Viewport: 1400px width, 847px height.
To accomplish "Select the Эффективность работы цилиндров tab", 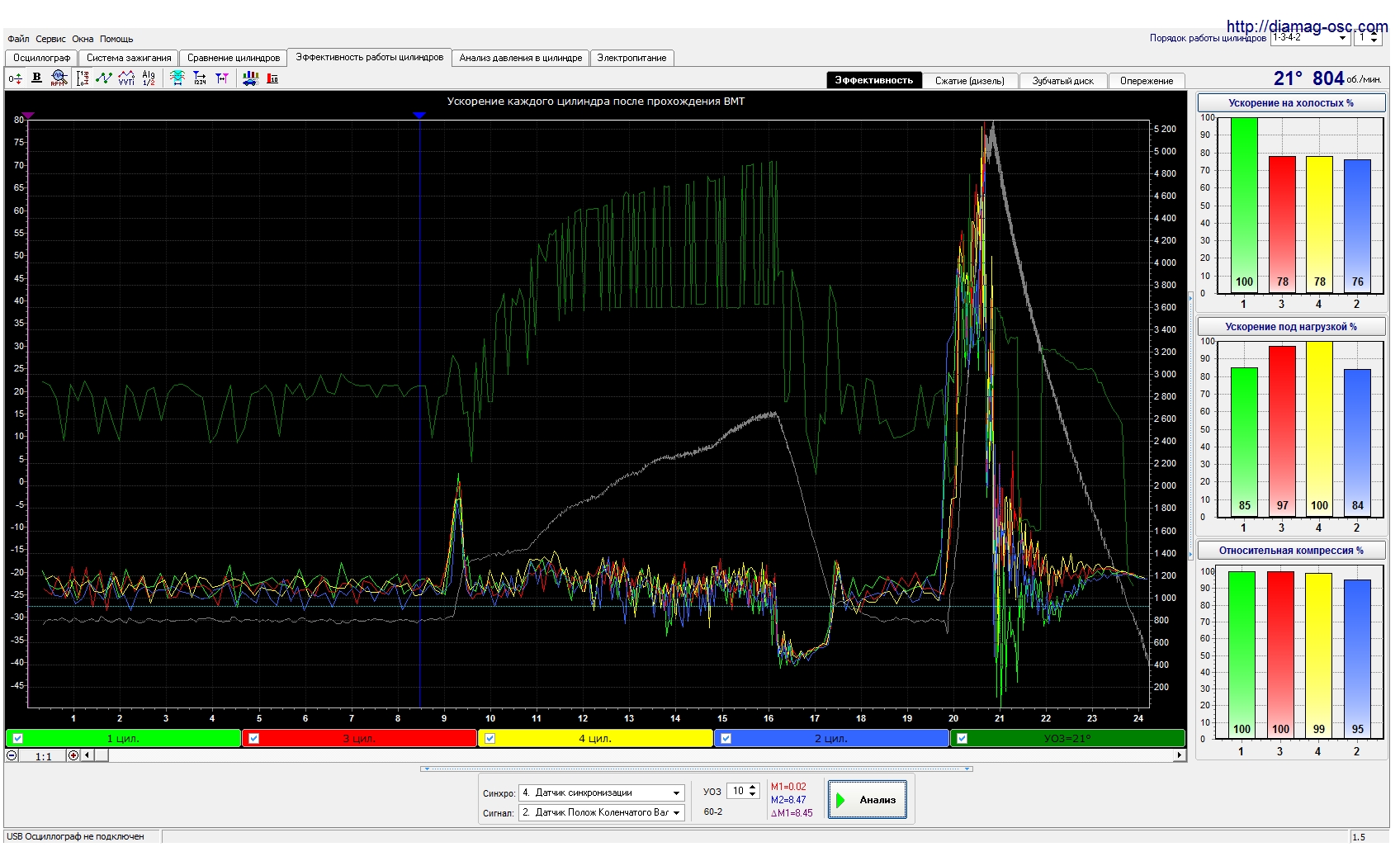I will [370, 57].
